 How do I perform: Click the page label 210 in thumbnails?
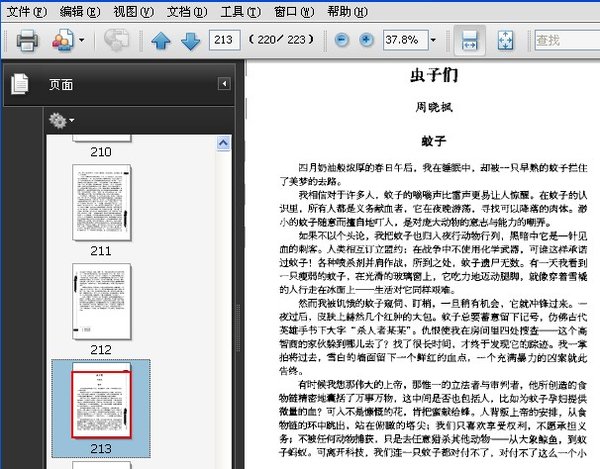click(x=101, y=152)
